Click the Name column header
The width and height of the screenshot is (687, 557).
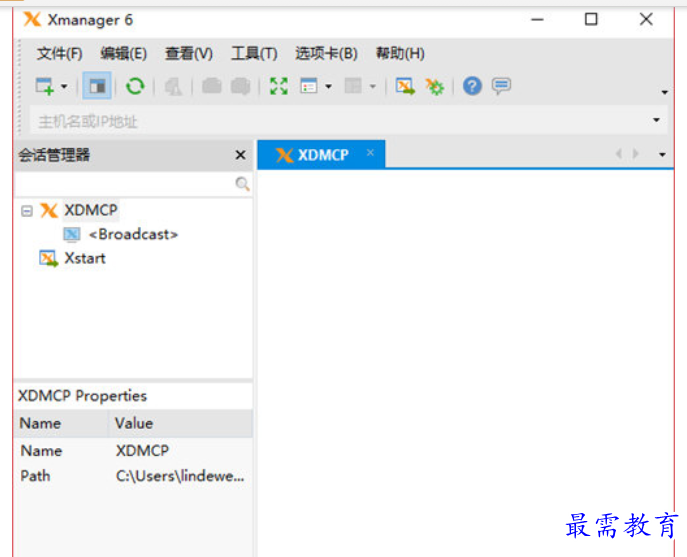(x=61, y=423)
